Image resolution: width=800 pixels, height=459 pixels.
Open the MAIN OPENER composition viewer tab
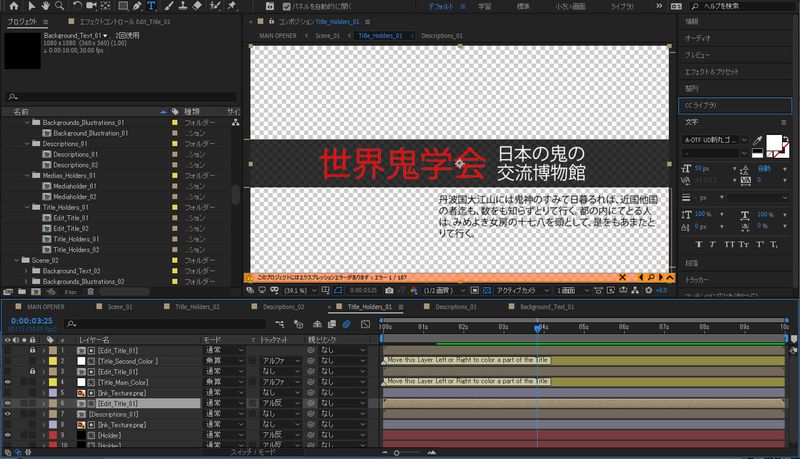[279, 35]
